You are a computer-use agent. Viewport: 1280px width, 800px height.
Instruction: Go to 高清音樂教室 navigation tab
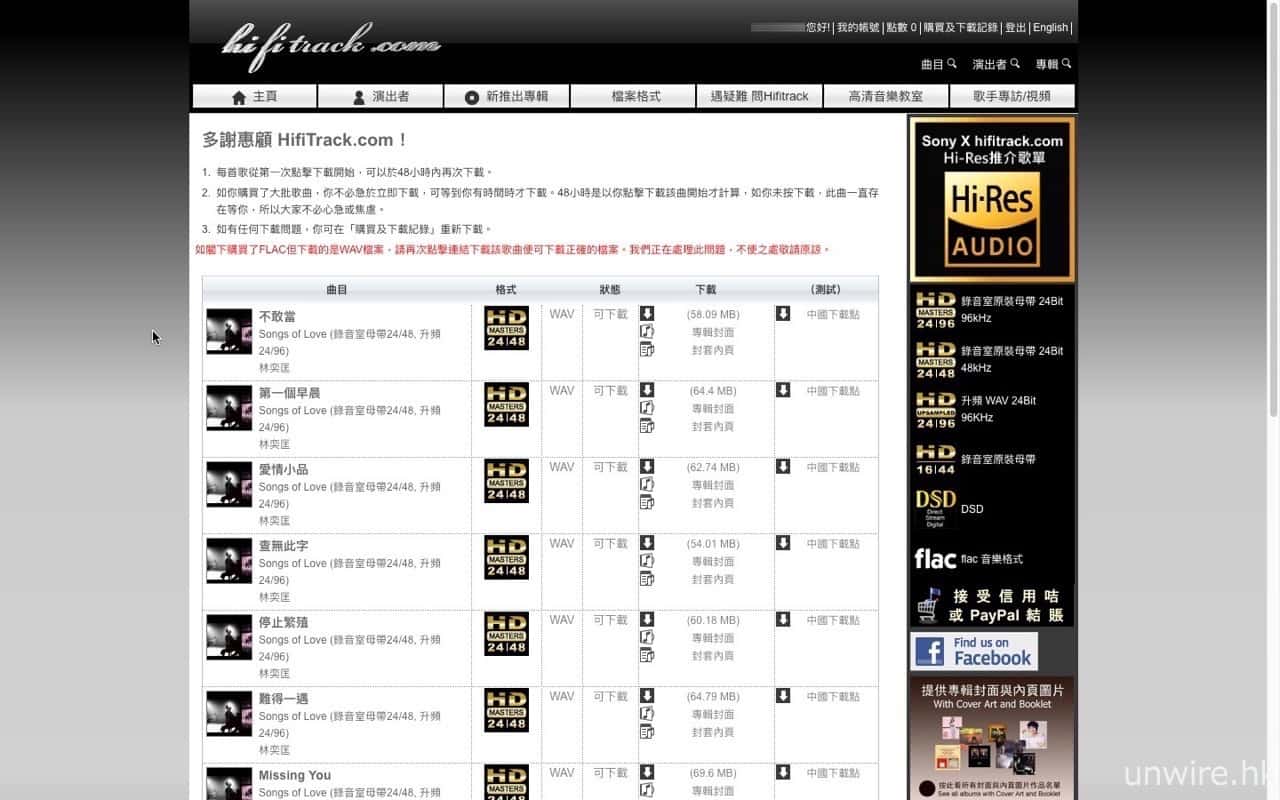(885, 96)
